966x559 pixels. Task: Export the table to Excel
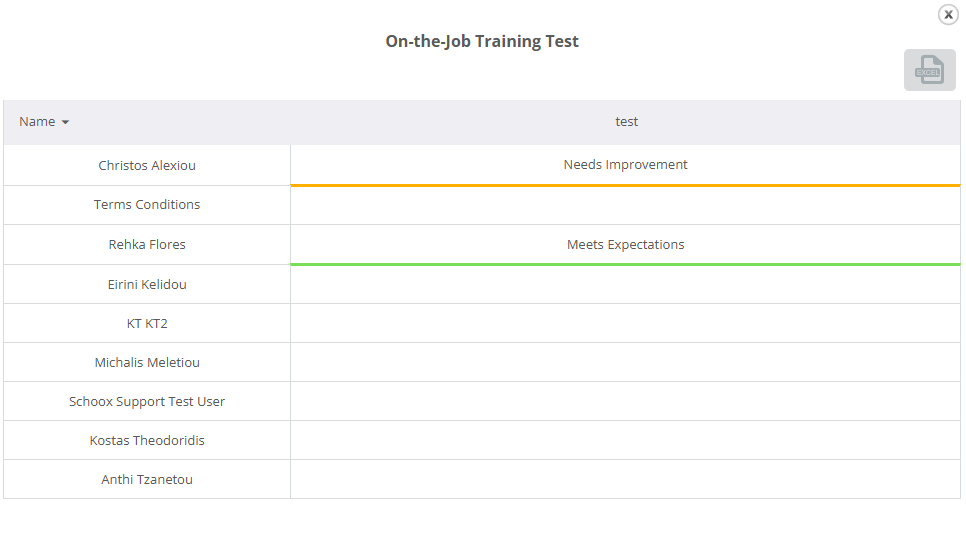929,70
